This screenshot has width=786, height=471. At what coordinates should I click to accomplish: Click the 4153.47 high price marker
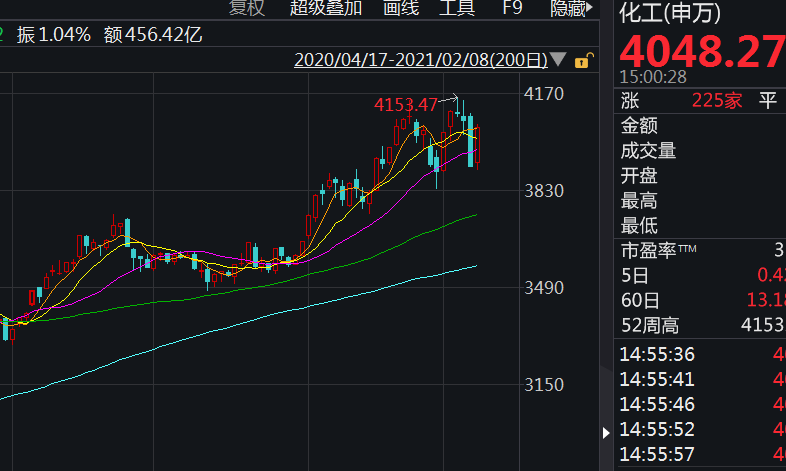[406, 104]
